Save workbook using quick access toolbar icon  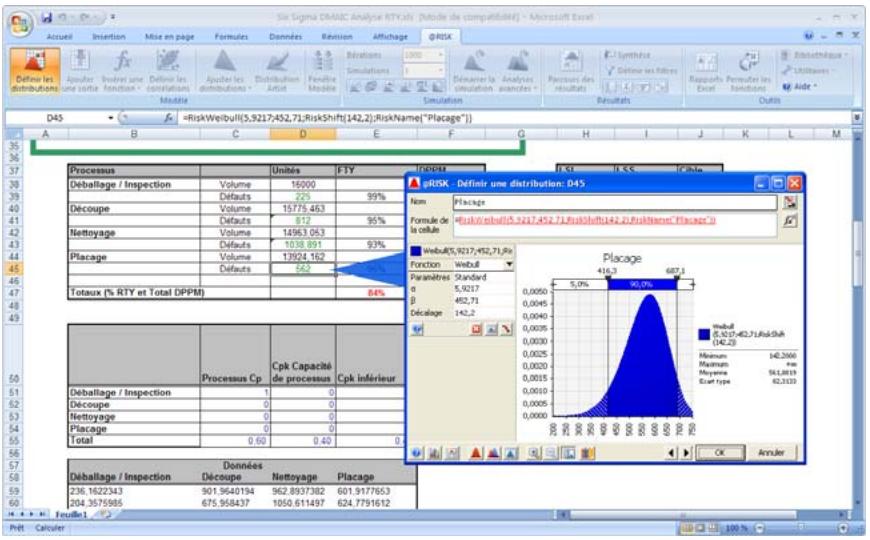[47, 18]
